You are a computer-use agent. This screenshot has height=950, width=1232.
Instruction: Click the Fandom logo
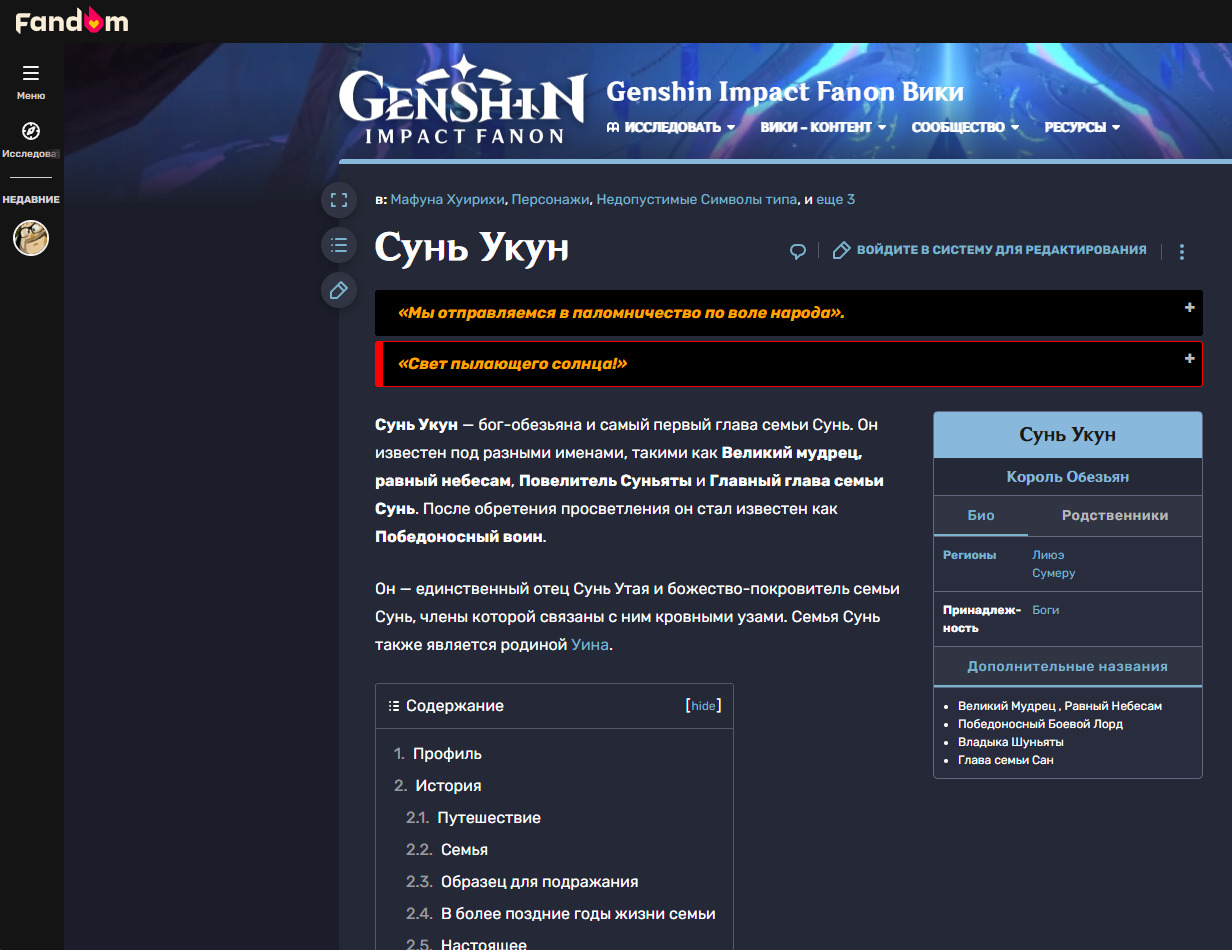click(71, 21)
